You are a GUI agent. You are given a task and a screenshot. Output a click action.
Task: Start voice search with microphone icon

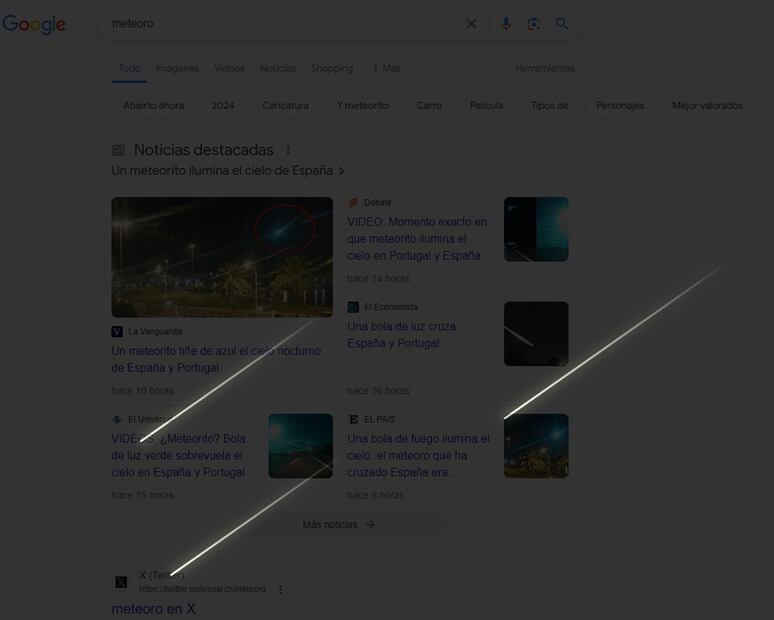506,24
